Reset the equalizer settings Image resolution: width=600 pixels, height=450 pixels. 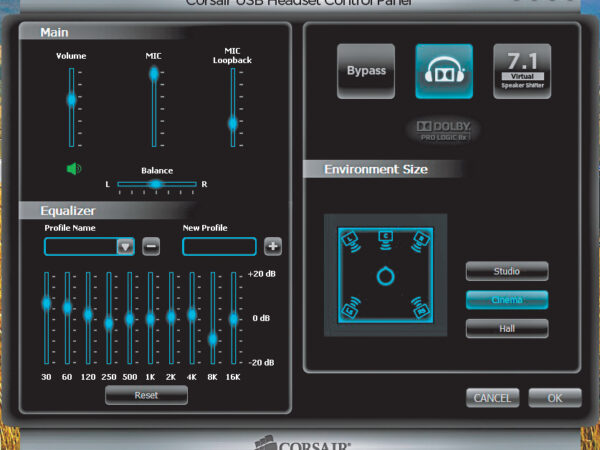pyautogui.click(x=146, y=395)
